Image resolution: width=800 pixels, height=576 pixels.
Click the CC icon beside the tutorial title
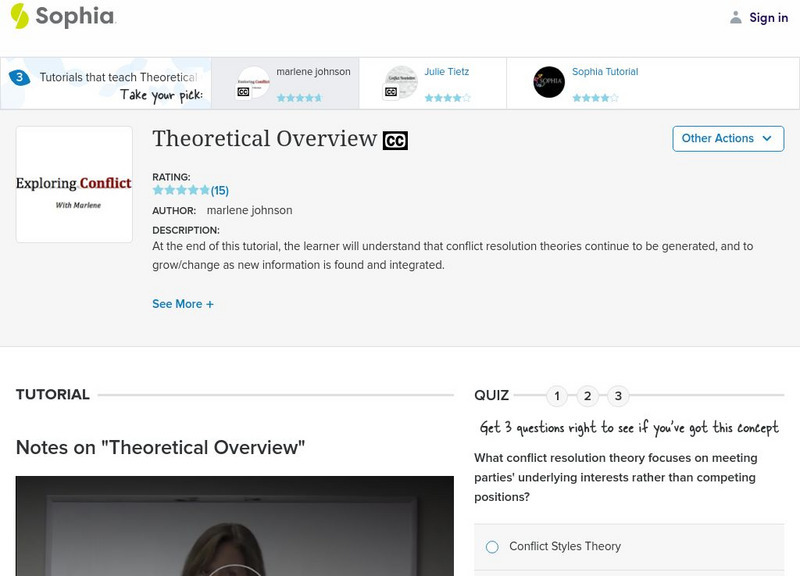tap(395, 140)
